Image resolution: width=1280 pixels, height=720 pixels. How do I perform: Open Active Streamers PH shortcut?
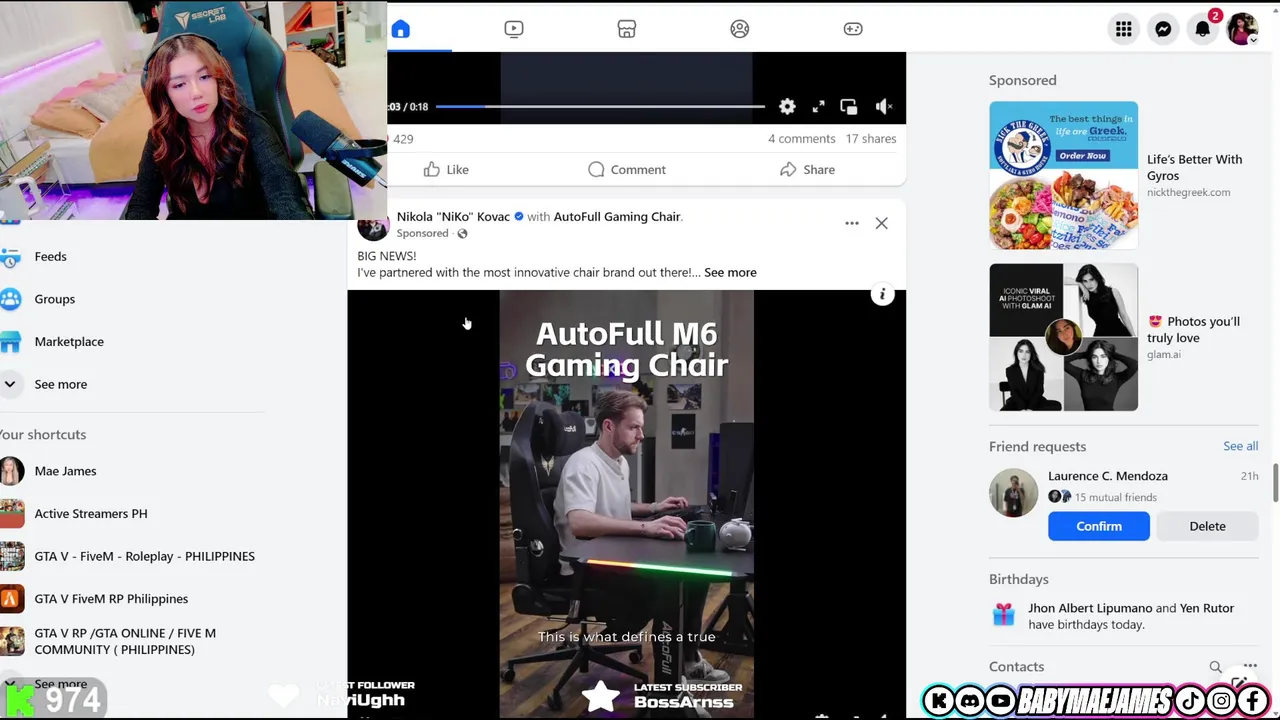pos(90,513)
